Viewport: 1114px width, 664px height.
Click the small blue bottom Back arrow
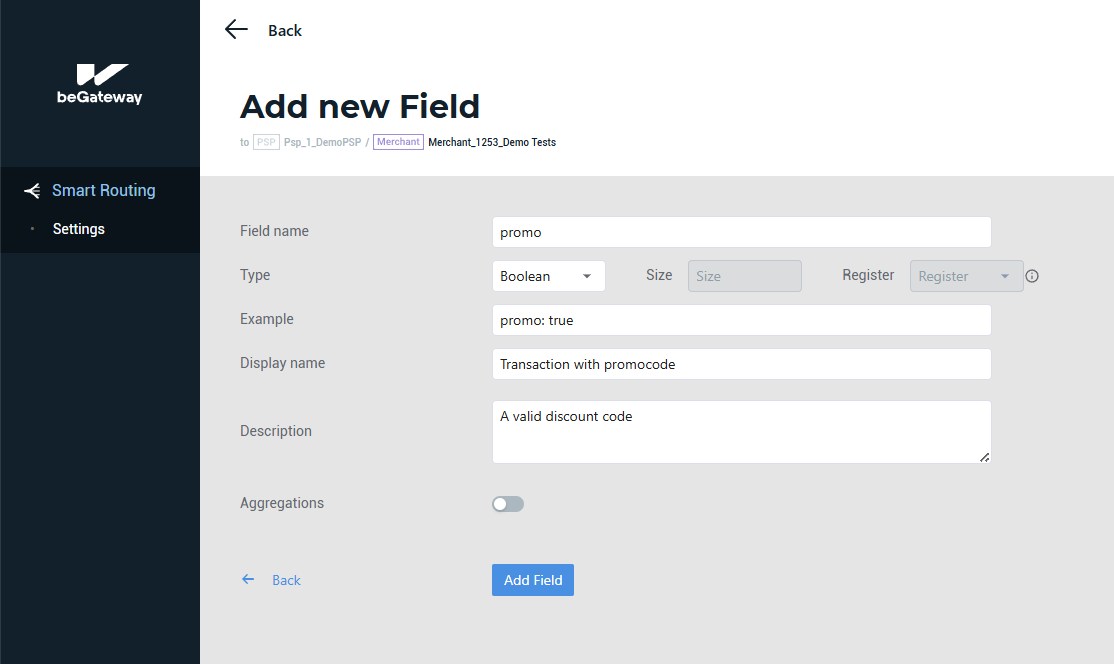coord(248,580)
